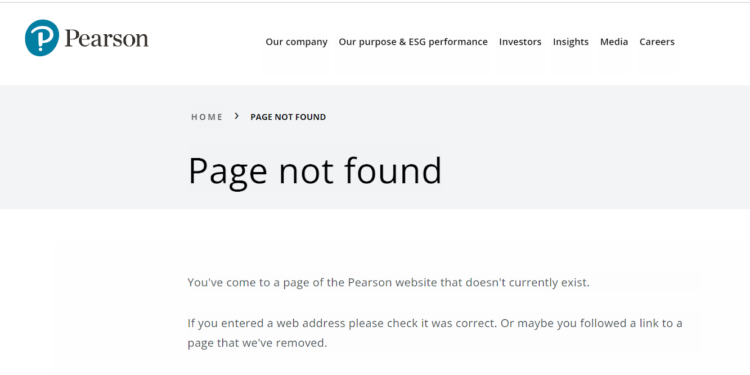Open Our purpose & ESG performance menu

click(413, 42)
